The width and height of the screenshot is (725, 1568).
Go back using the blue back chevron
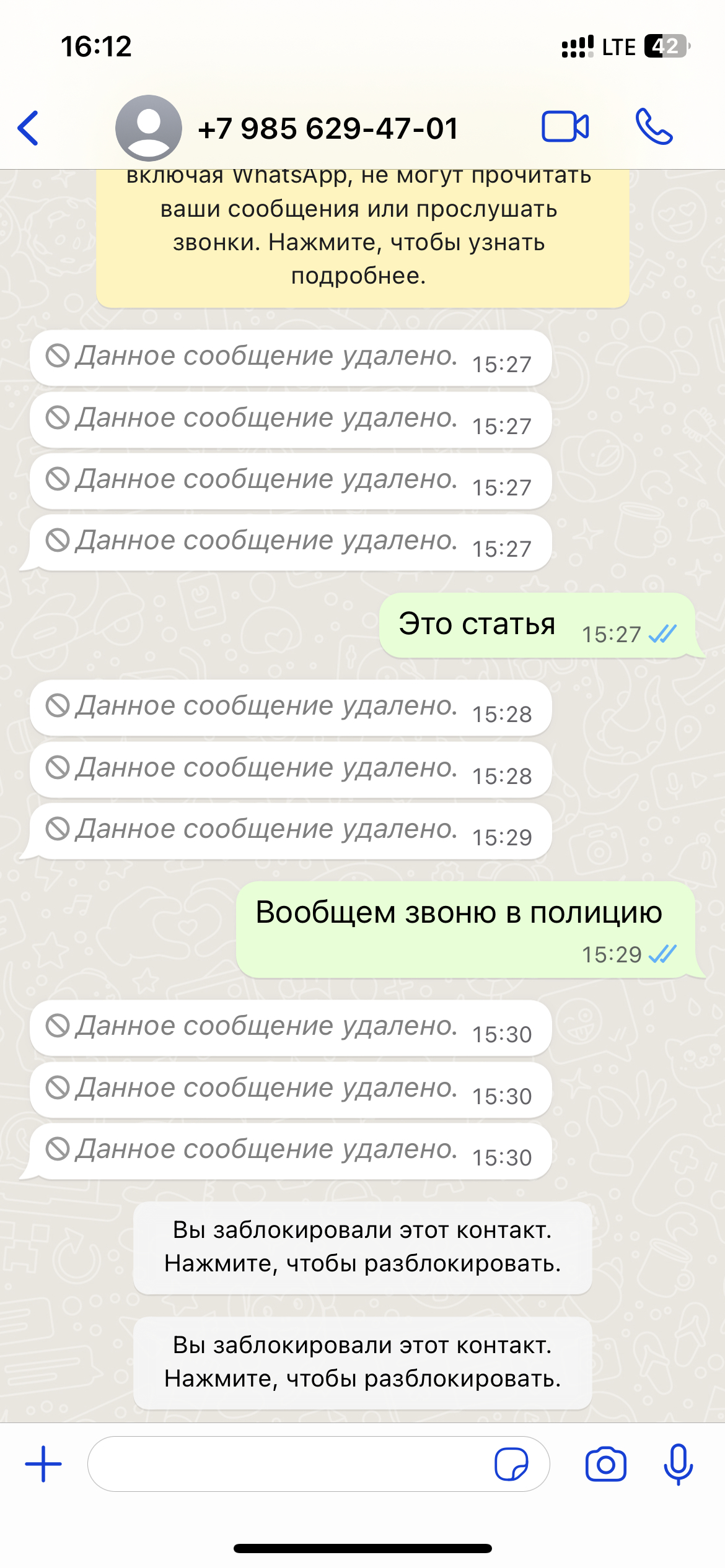click(x=28, y=128)
